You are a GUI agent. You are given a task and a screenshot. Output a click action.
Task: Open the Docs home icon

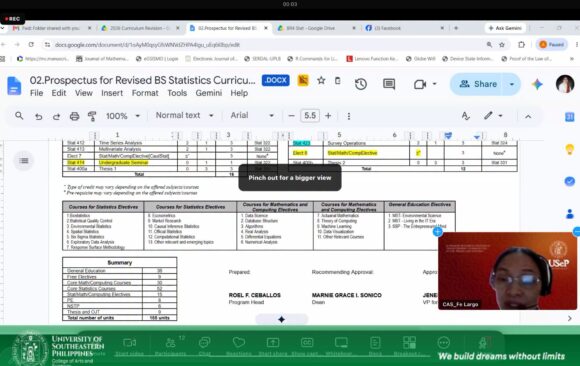pyautogui.click(x=14, y=85)
